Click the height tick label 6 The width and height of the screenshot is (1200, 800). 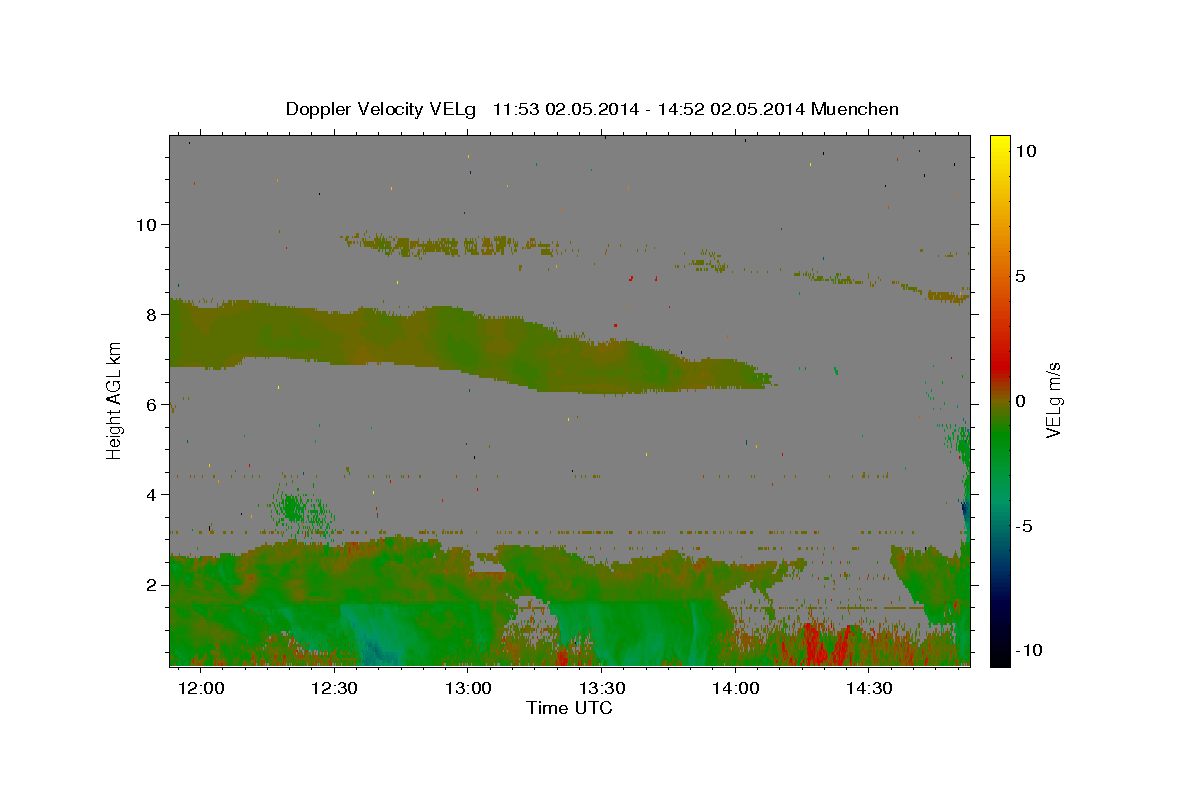tap(150, 404)
